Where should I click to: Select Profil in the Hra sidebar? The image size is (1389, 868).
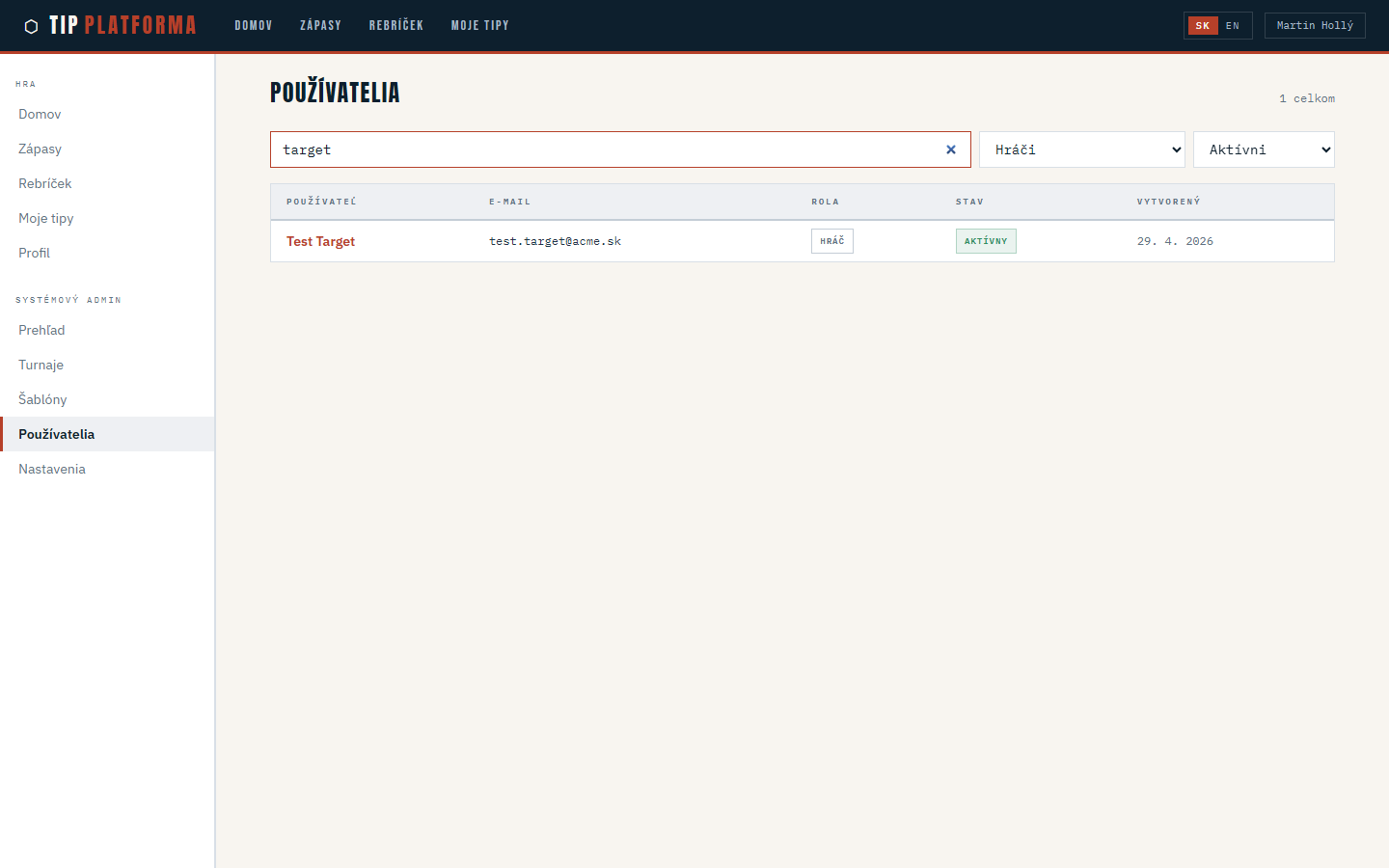coord(34,253)
